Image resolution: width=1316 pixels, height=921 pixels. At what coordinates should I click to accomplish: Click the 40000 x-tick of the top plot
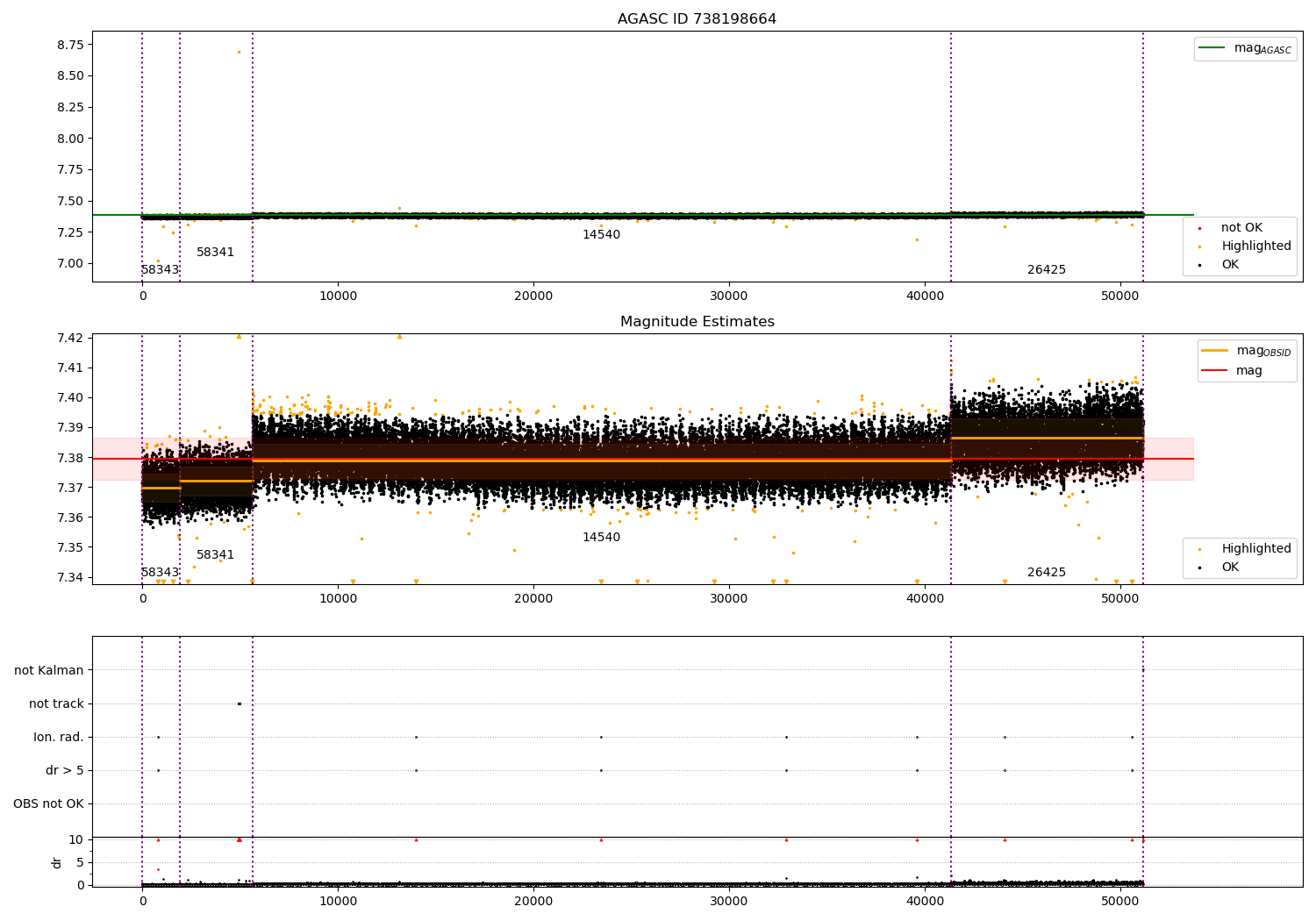925,296
